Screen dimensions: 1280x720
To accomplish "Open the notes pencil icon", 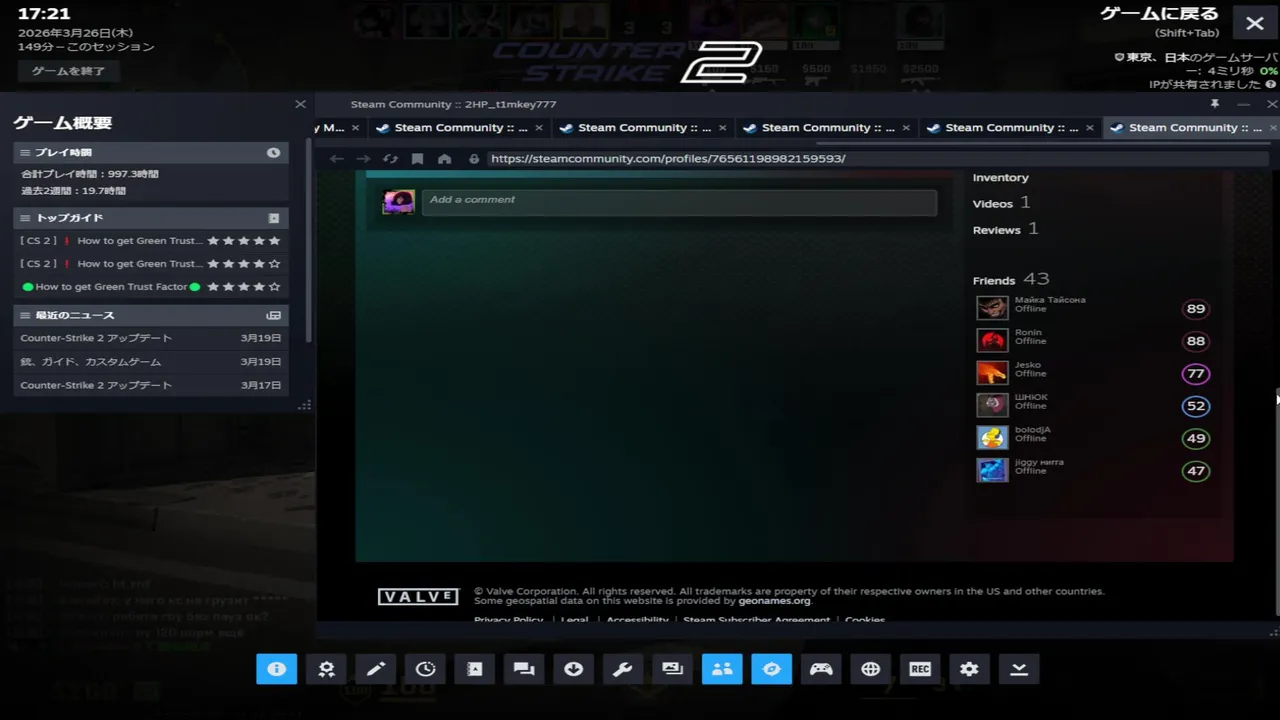I will point(376,669).
